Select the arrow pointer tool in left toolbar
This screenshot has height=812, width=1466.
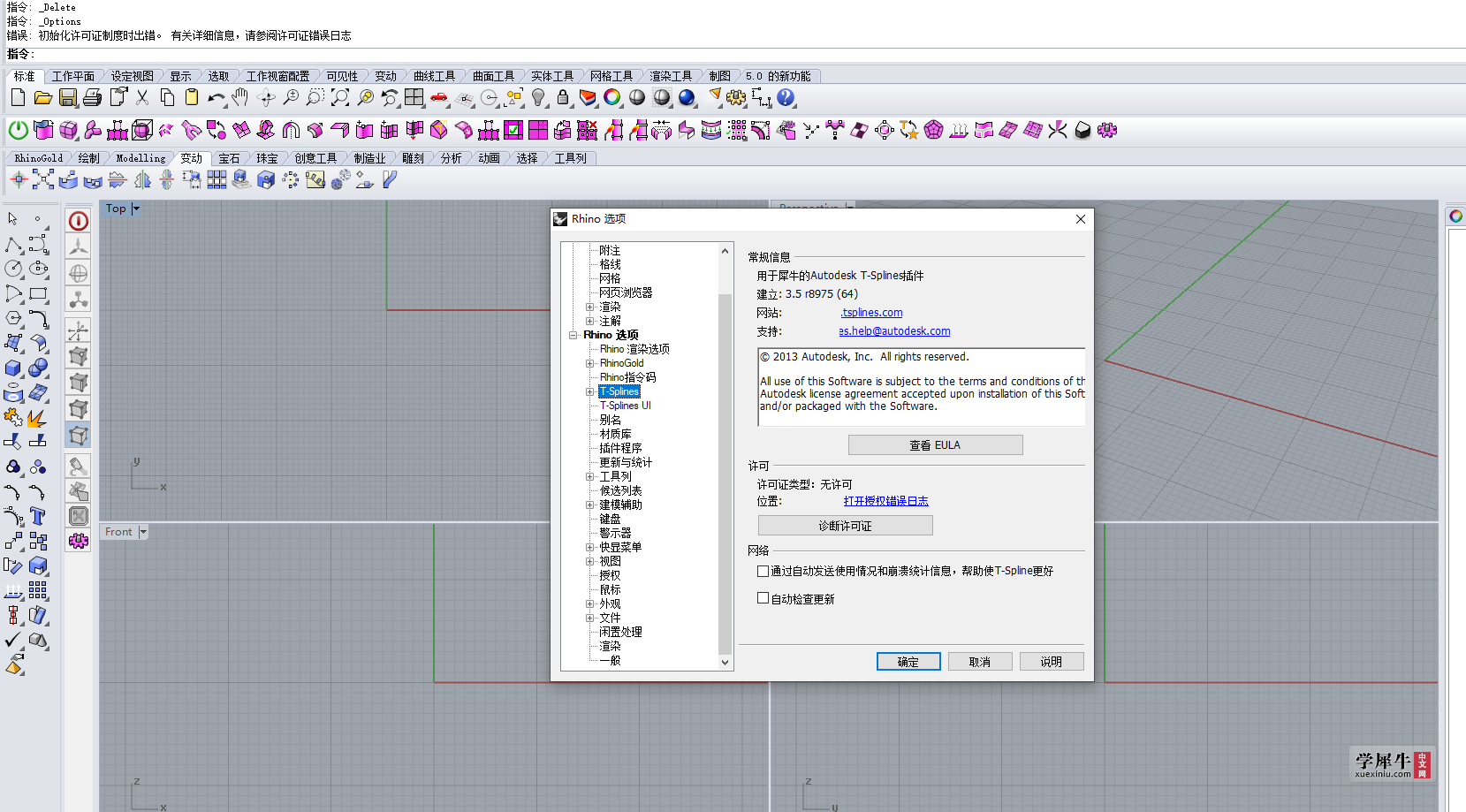tap(13, 218)
